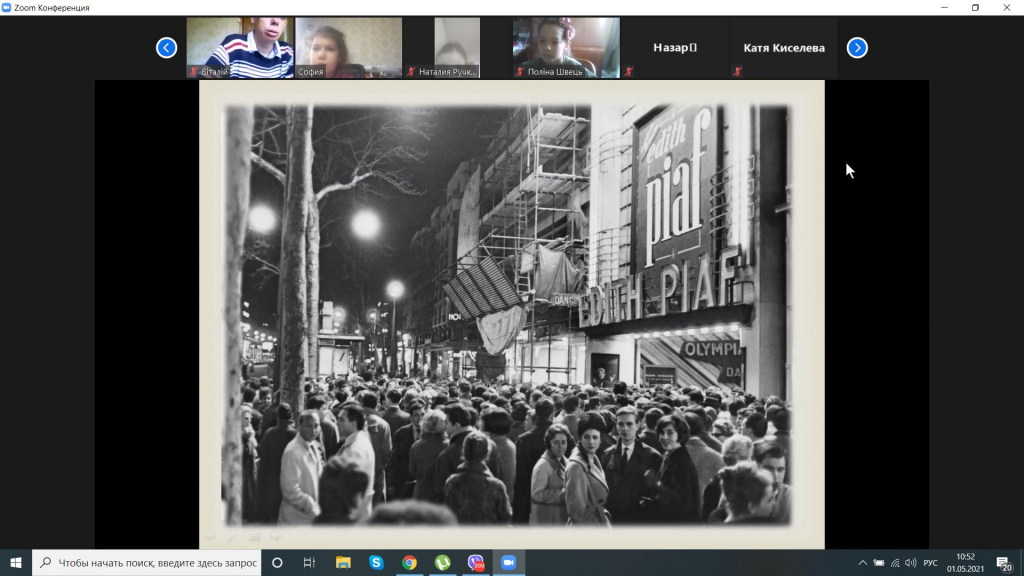The width and height of the screenshot is (1024, 576).
Task: Open the Windows Start menu
Action: pos(16,562)
